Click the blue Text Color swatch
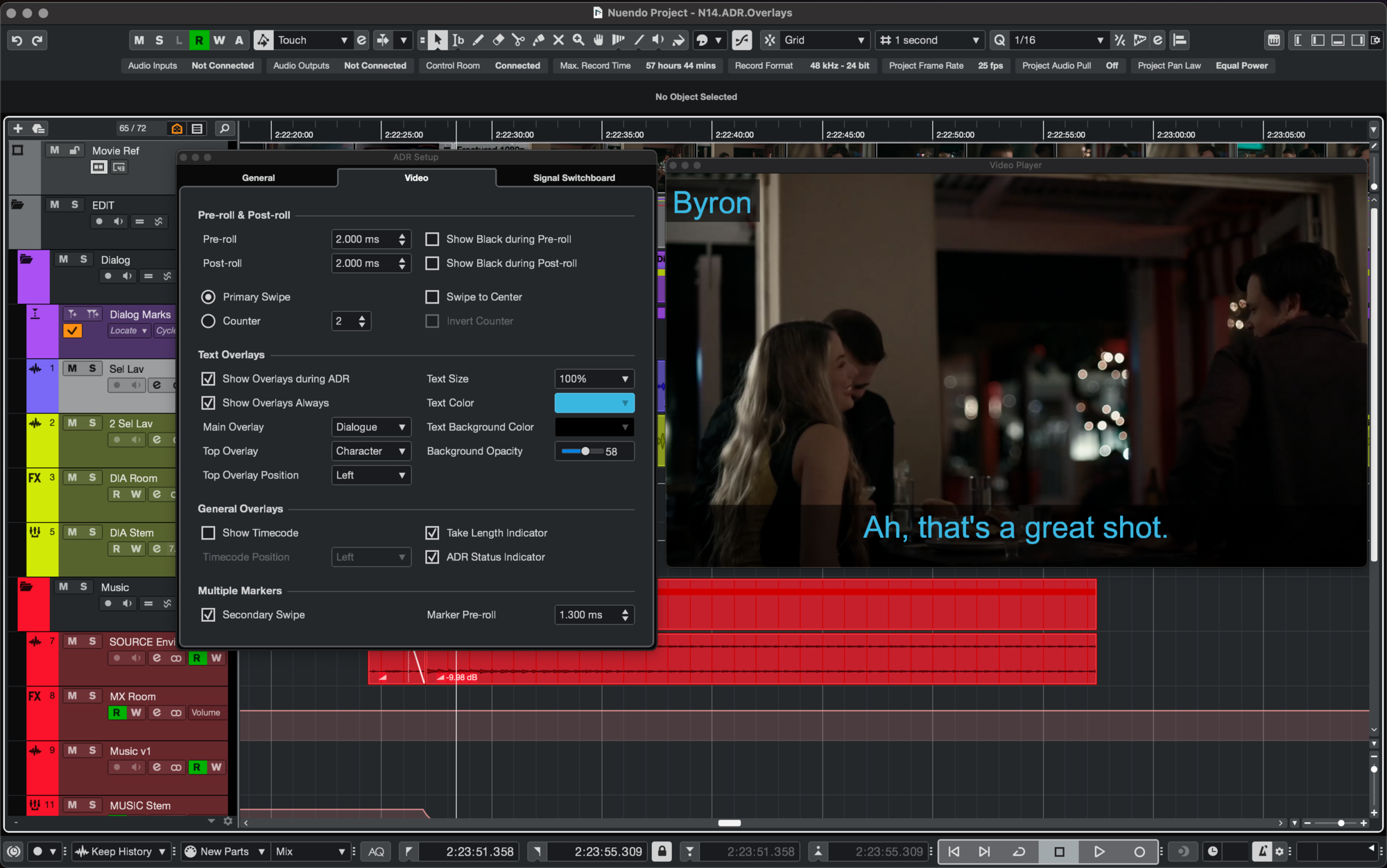This screenshot has height=868, width=1387. click(x=594, y=403)
